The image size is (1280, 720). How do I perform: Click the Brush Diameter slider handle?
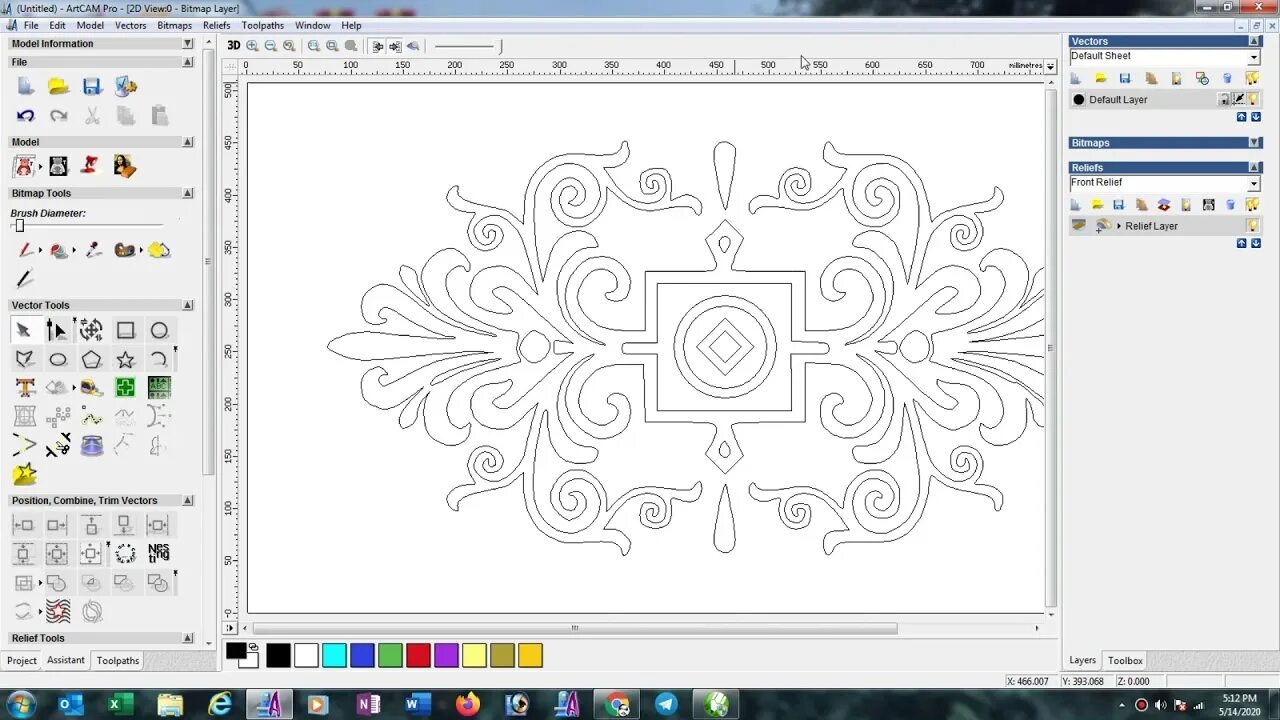click(x=19, y=226)
